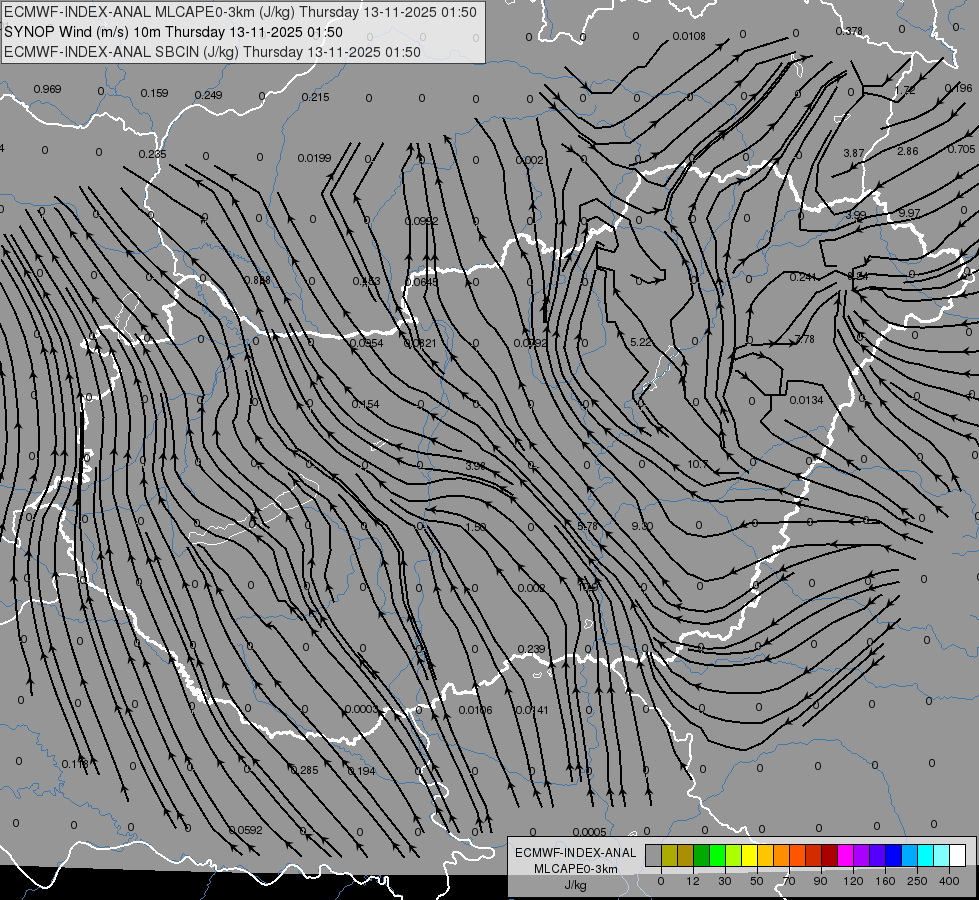Click the map value 3.87
Image resolution: width=979 pixels, height=900 pixels.
point(854,153)
